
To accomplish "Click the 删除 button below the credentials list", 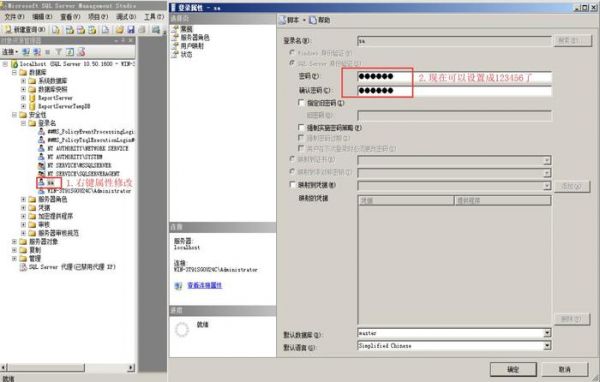I will [572, 319].
